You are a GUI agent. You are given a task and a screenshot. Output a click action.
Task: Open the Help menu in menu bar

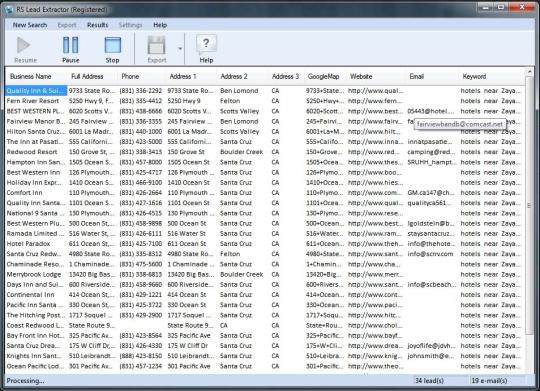(160, 25)
